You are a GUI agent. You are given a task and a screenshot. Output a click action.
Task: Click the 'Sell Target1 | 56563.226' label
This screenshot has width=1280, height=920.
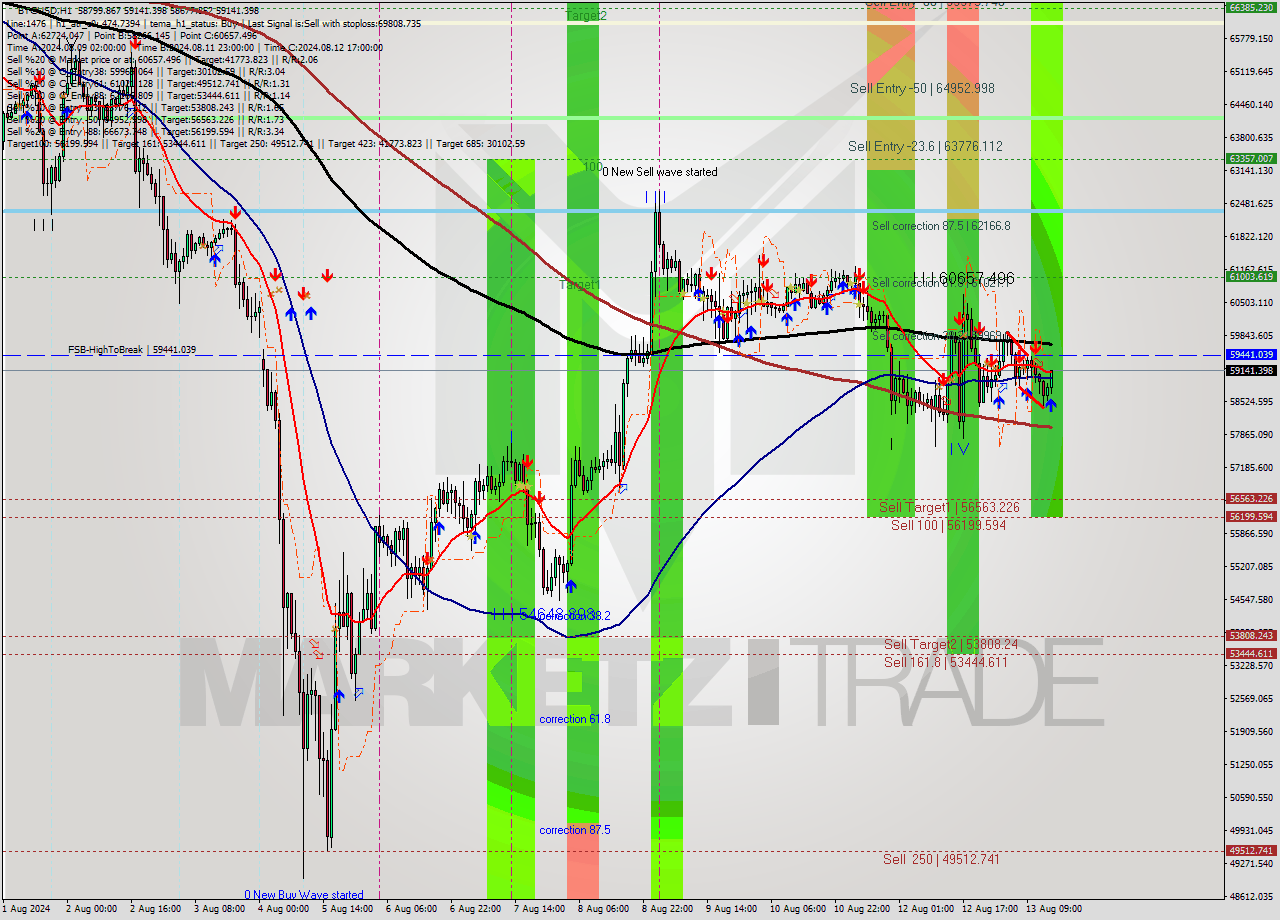(949, 508)
